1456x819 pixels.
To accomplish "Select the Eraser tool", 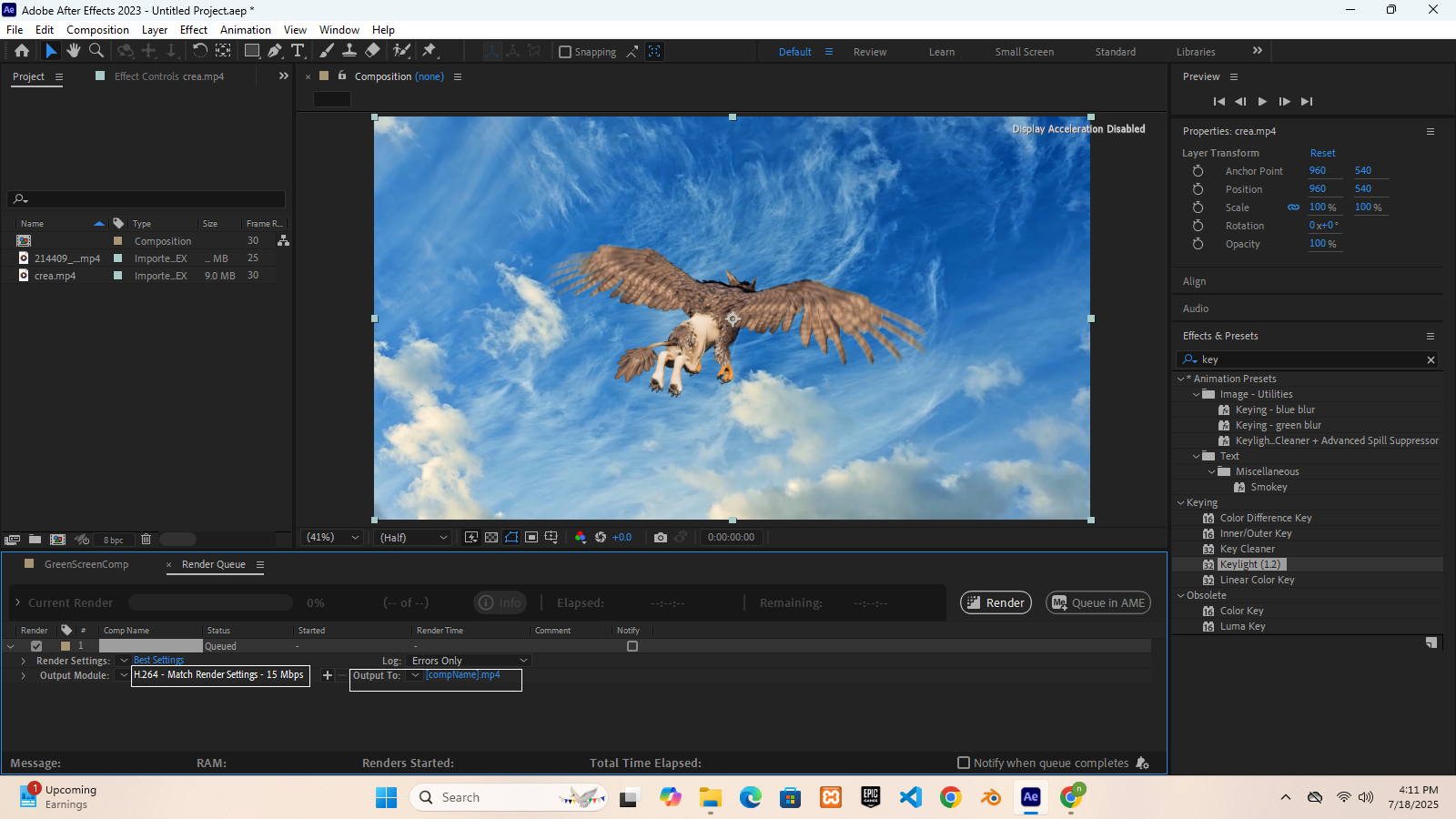I will 372,51.
